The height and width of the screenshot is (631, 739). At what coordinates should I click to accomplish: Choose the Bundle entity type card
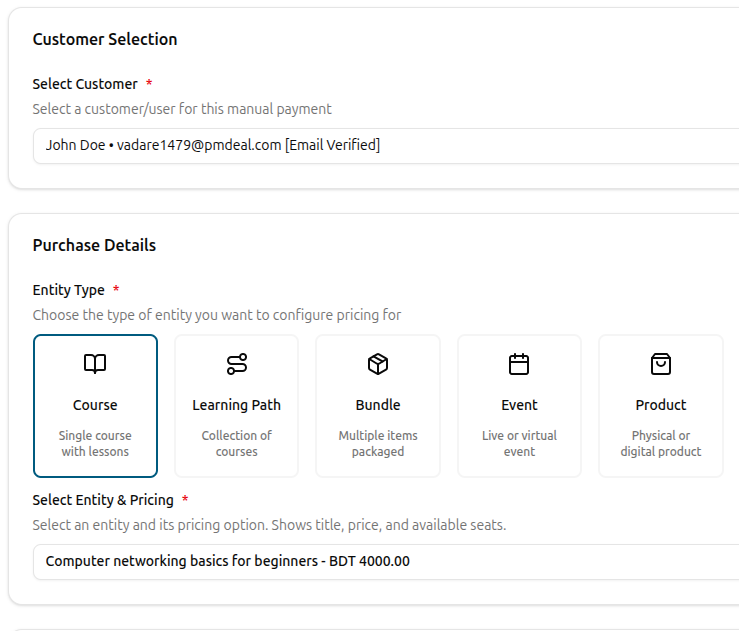(x=378, y=406)
